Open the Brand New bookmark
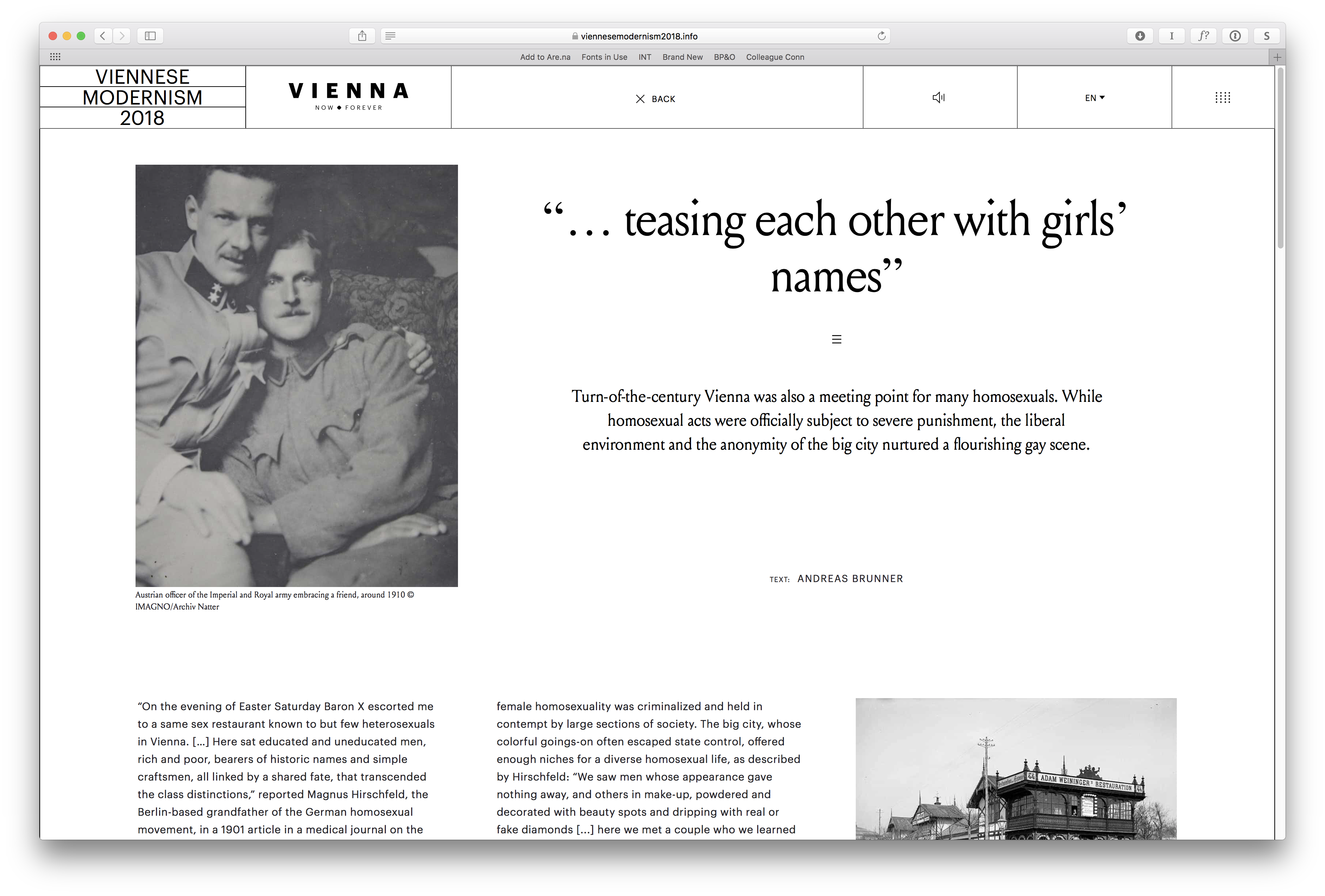The width and height of the screenshot is (1325, 896). 682,57
